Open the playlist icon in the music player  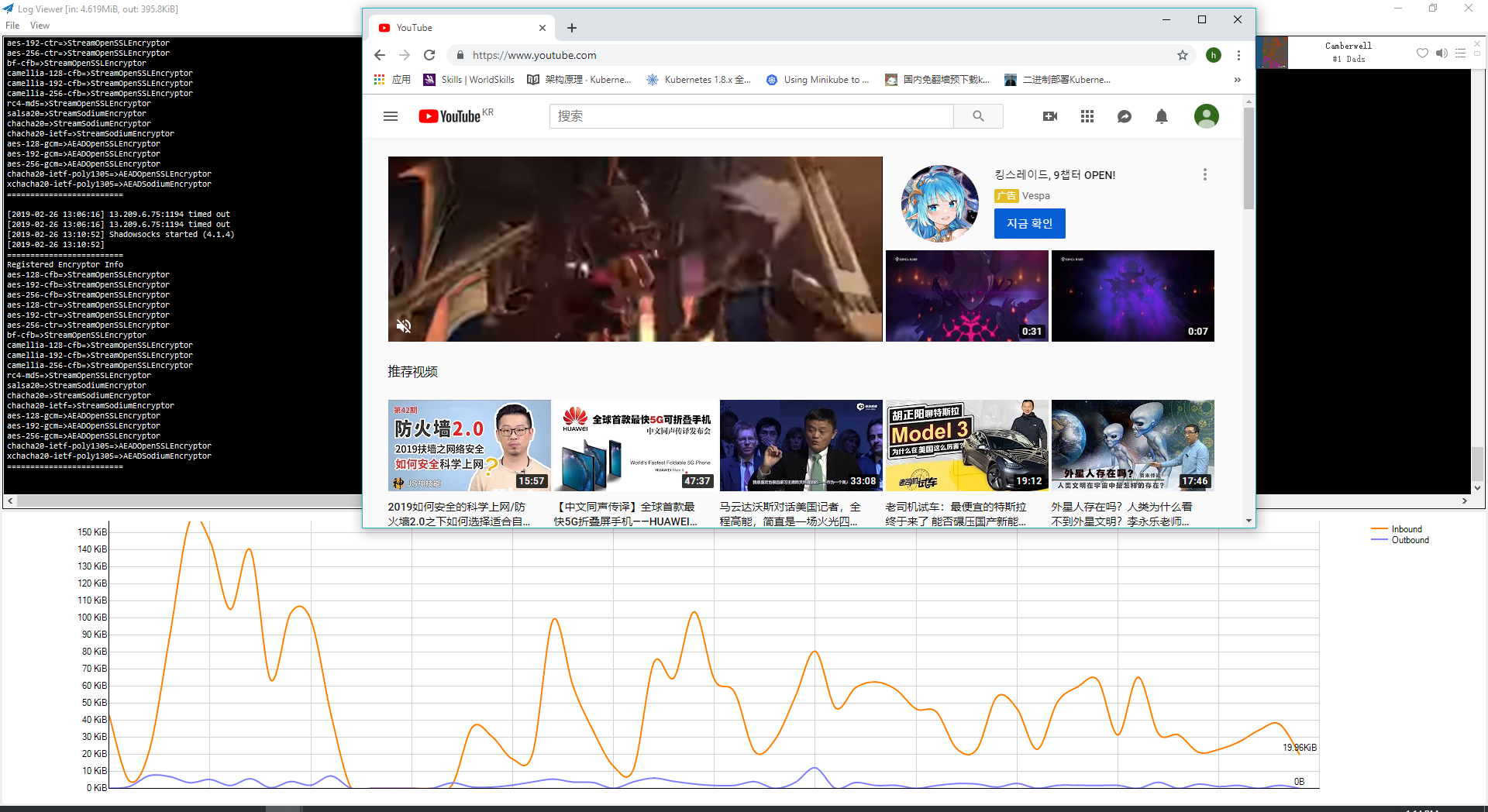(1460, 53)
